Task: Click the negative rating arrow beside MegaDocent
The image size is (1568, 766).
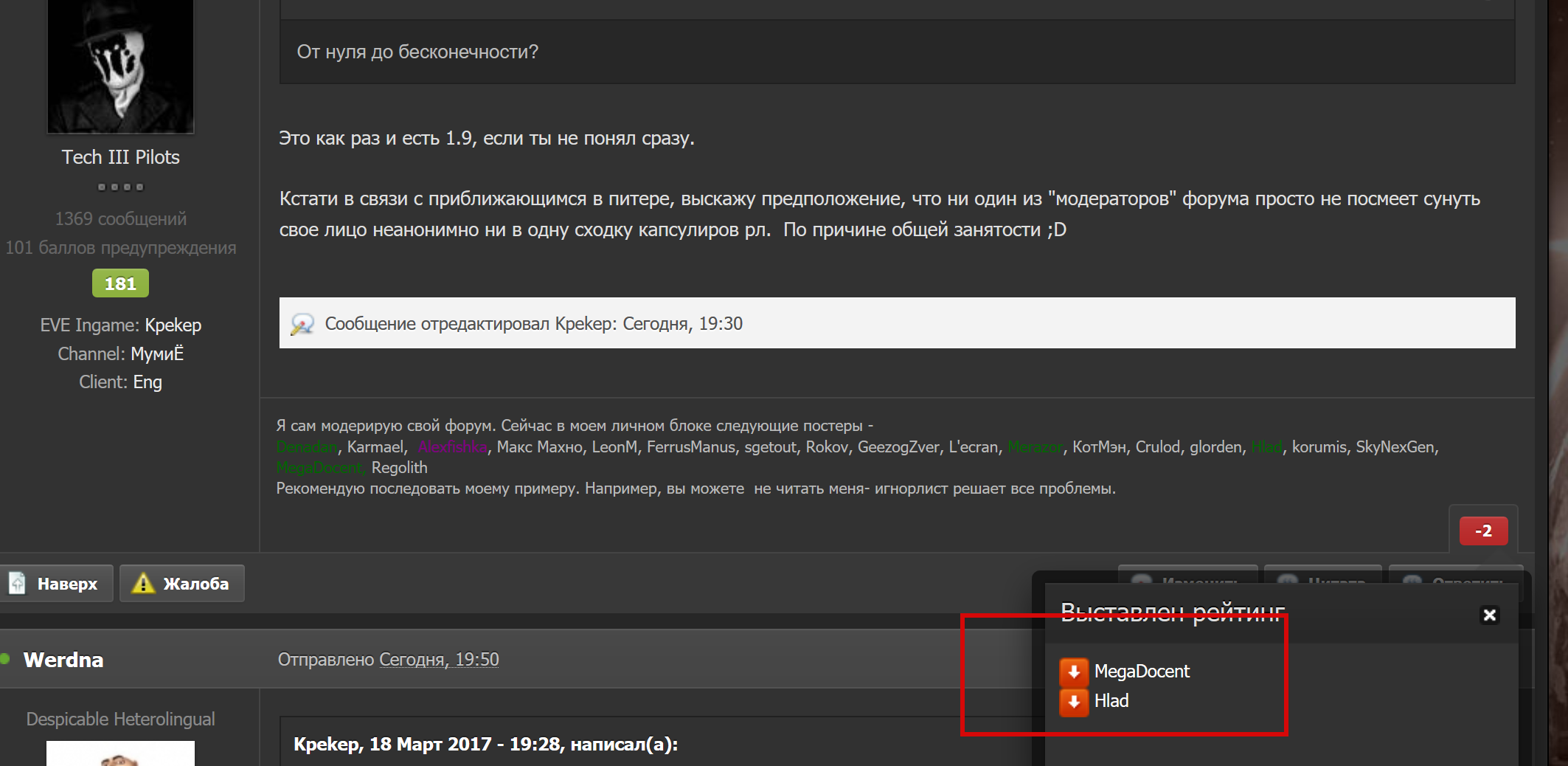Action: [1074, 672]
